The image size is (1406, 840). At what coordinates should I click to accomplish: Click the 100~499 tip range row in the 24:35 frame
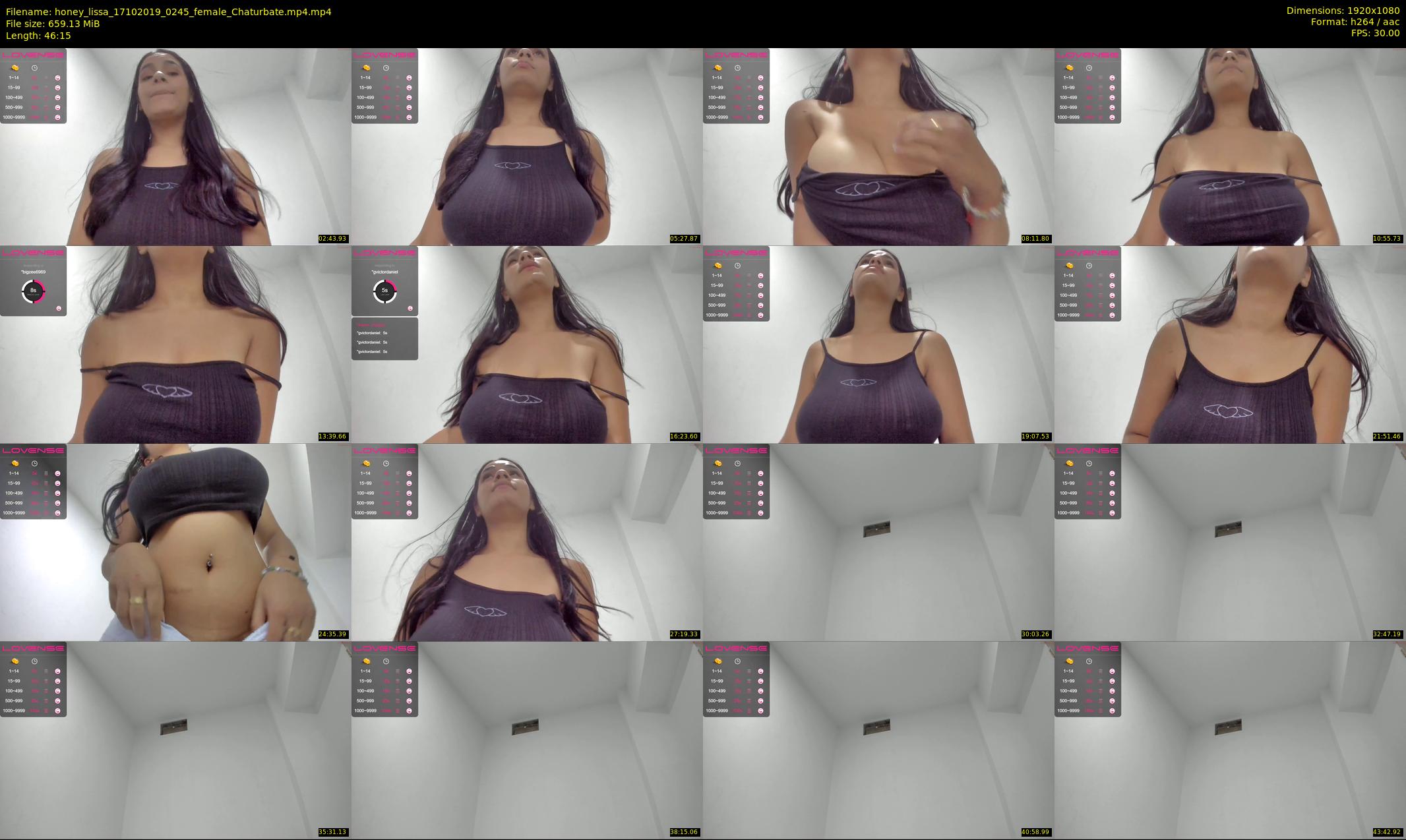tap(33, 493)
